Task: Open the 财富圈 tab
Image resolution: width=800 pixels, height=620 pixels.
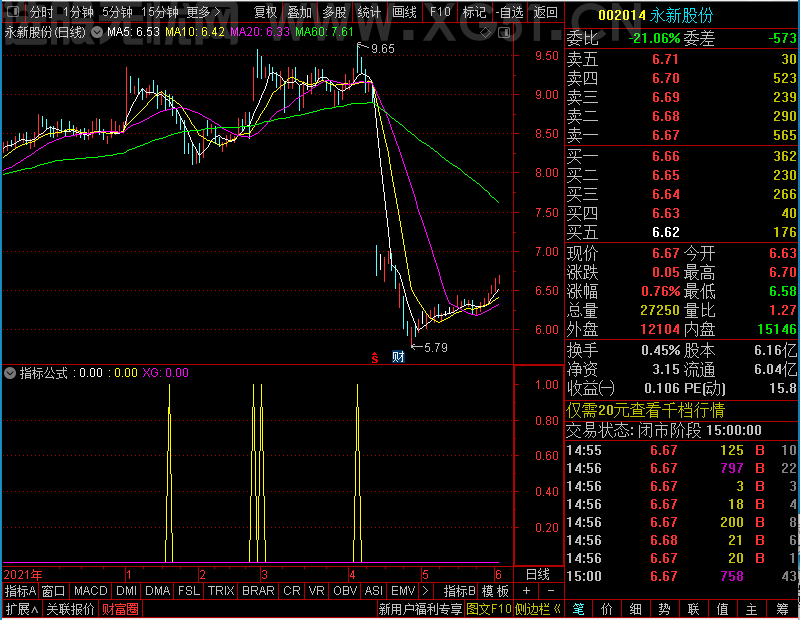Action: tap(120, 609)
